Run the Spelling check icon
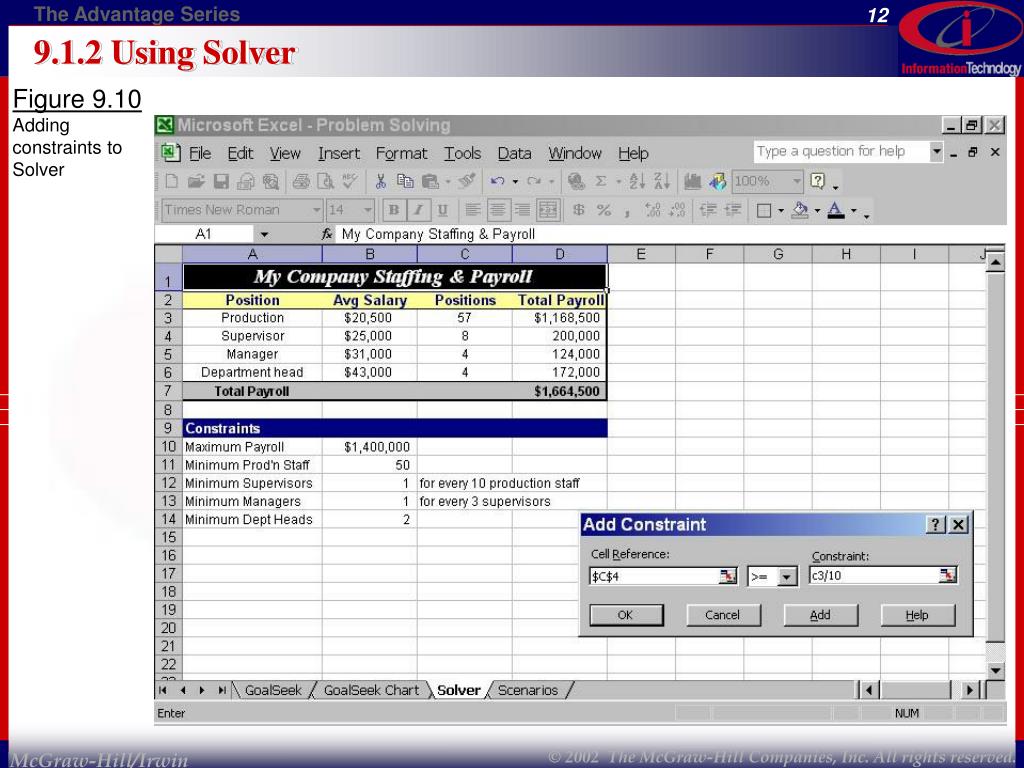This screenshot has width=1024, height=768. [350, 182]
